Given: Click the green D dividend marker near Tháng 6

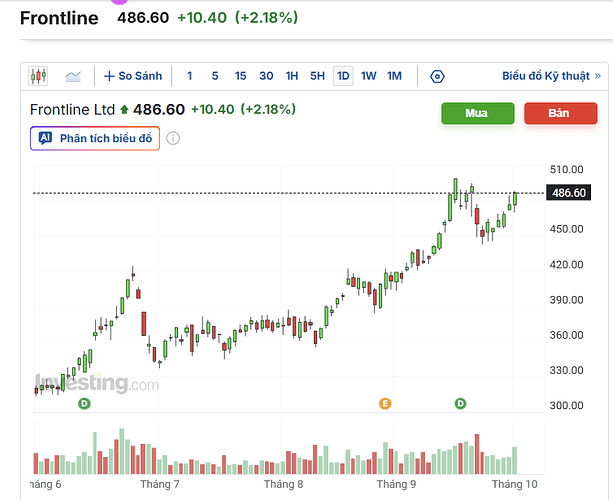Looking at the screenshot, I should 84,403.
